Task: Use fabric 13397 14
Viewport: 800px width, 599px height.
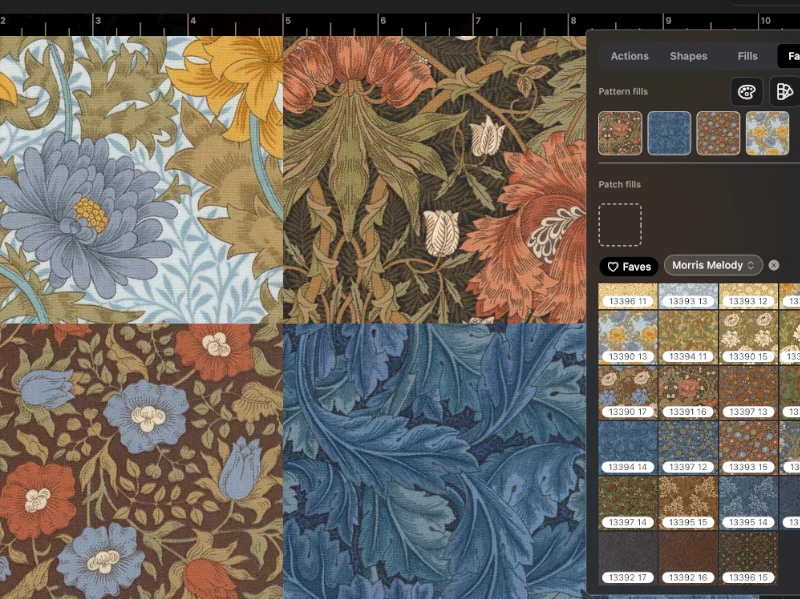Action: [628, 503]
